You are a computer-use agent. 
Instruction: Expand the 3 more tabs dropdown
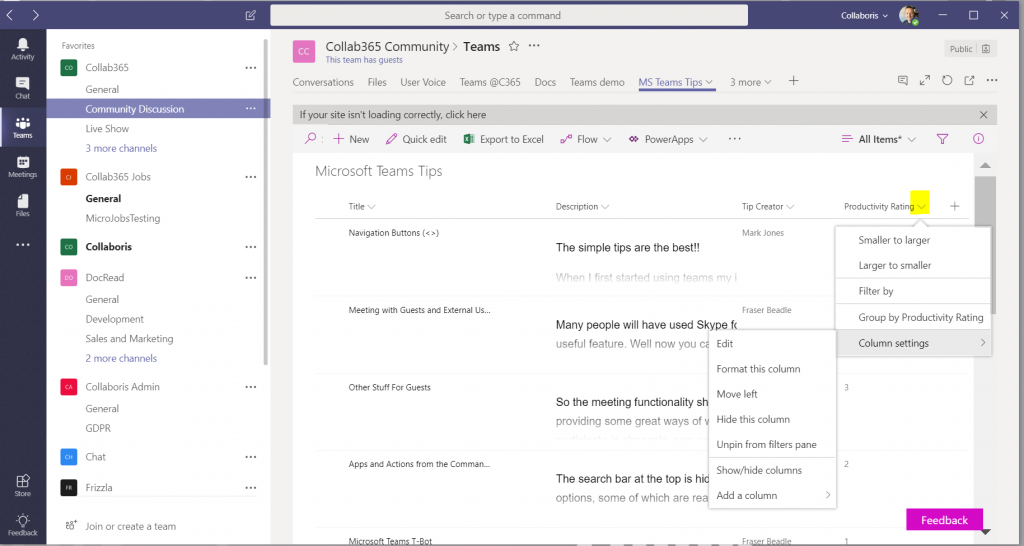(x=767, y=82)
